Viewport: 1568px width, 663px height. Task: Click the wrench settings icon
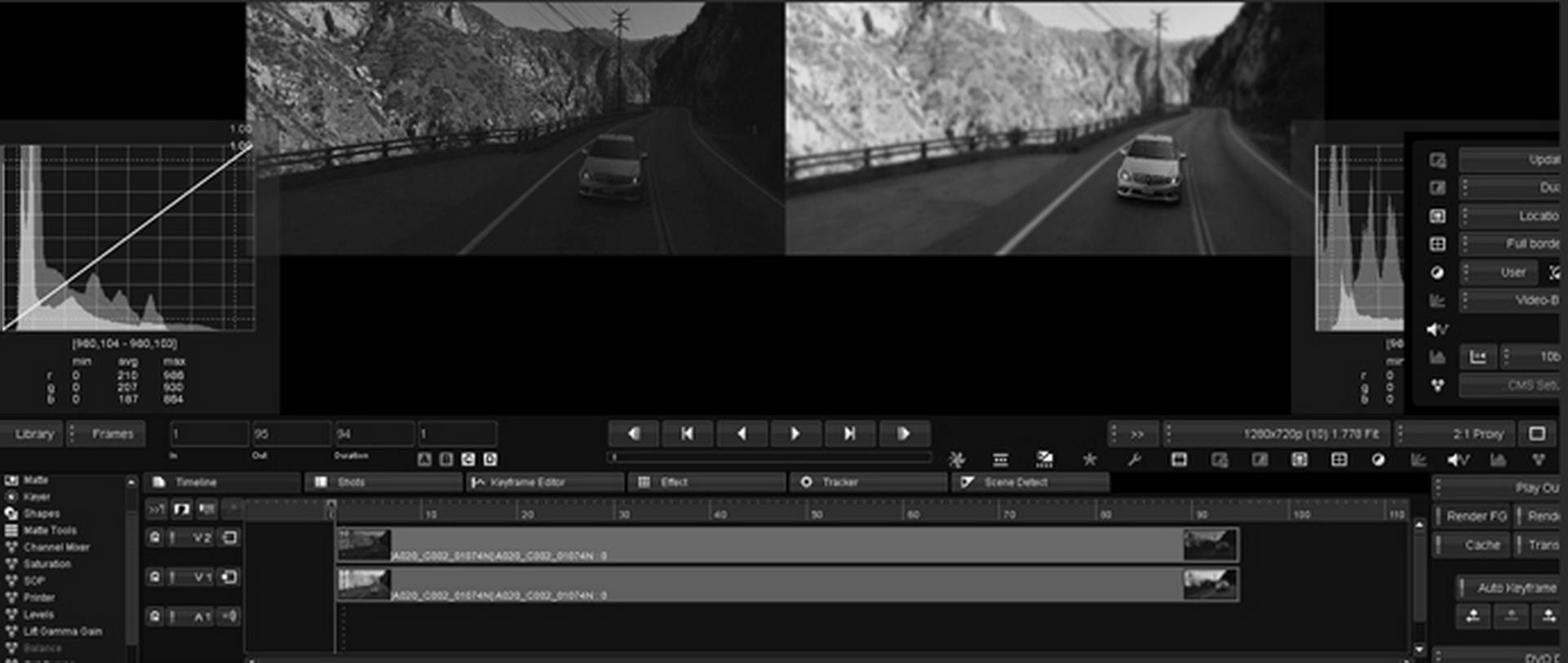point(1133,460)
